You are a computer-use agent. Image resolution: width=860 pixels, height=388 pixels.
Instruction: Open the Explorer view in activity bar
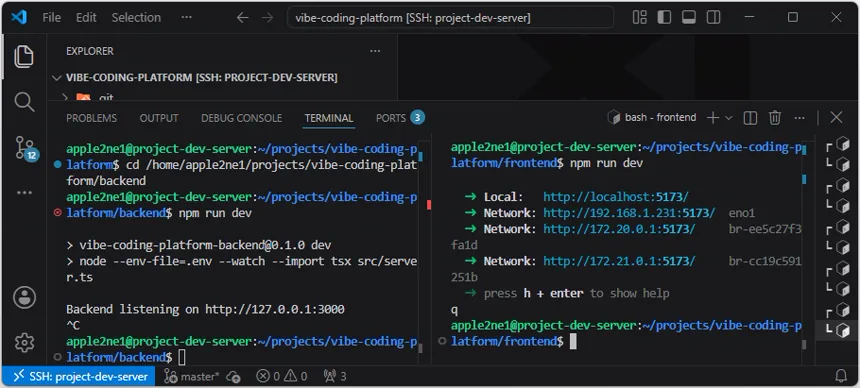24,57
